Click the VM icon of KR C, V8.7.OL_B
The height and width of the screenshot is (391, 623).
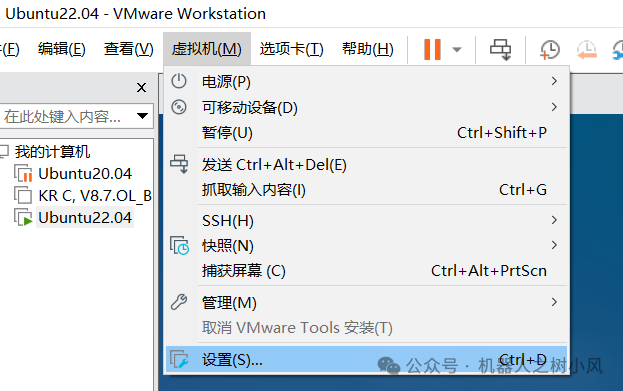(23, 195)
